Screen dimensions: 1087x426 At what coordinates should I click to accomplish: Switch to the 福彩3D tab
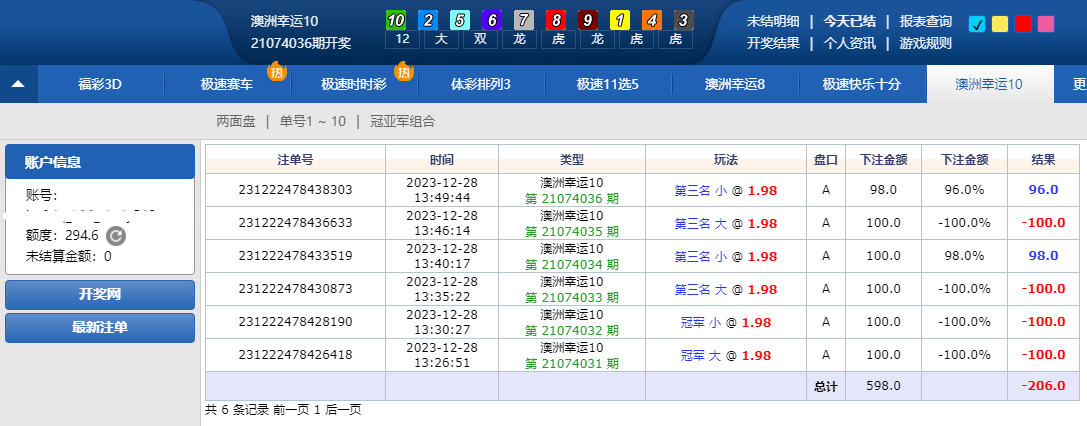99,85
